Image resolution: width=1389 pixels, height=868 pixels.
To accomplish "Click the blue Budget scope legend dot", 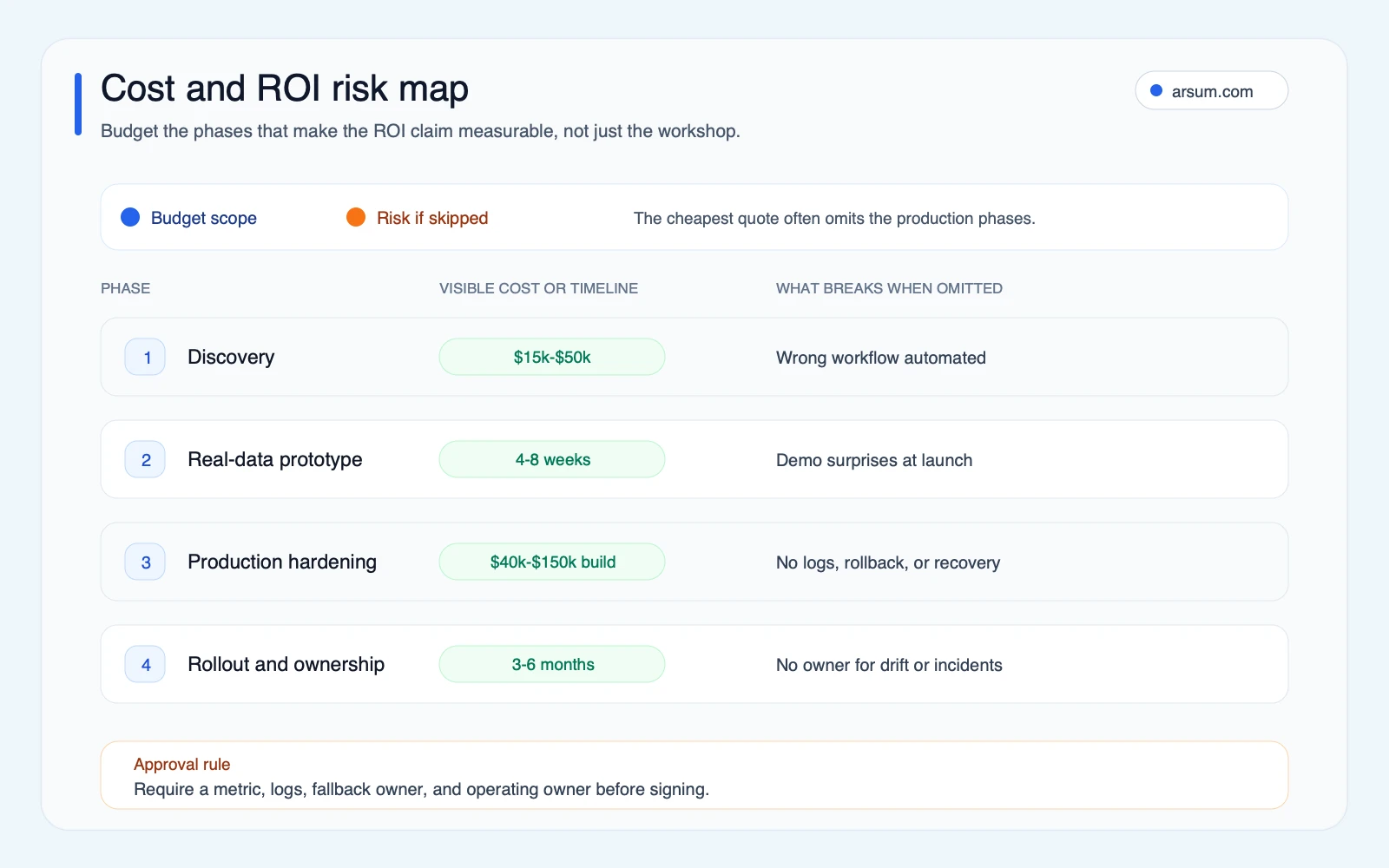I will (130, 217).
